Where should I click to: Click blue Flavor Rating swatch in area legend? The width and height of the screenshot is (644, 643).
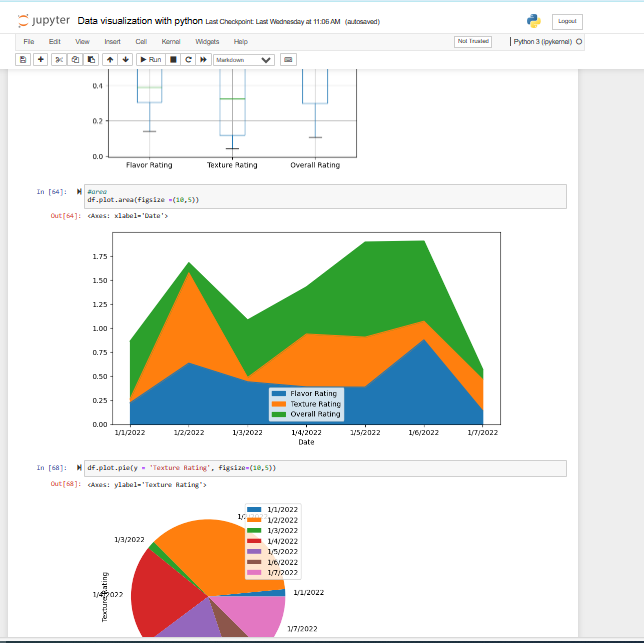(279, 393)
